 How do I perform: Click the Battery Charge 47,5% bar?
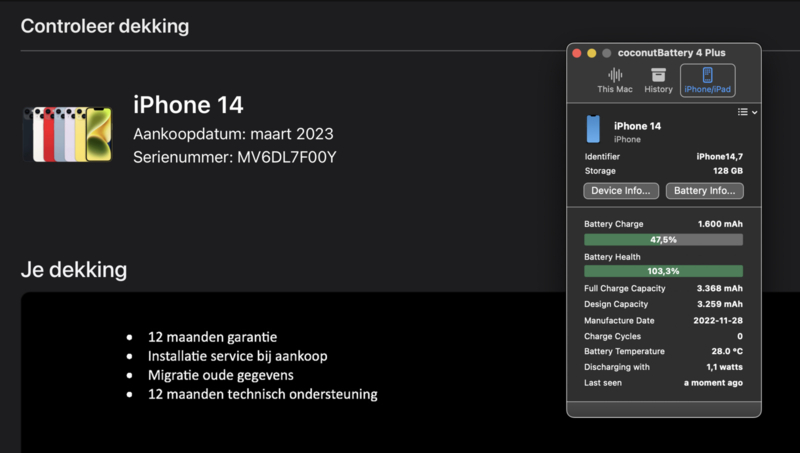(x=663, y=240)
